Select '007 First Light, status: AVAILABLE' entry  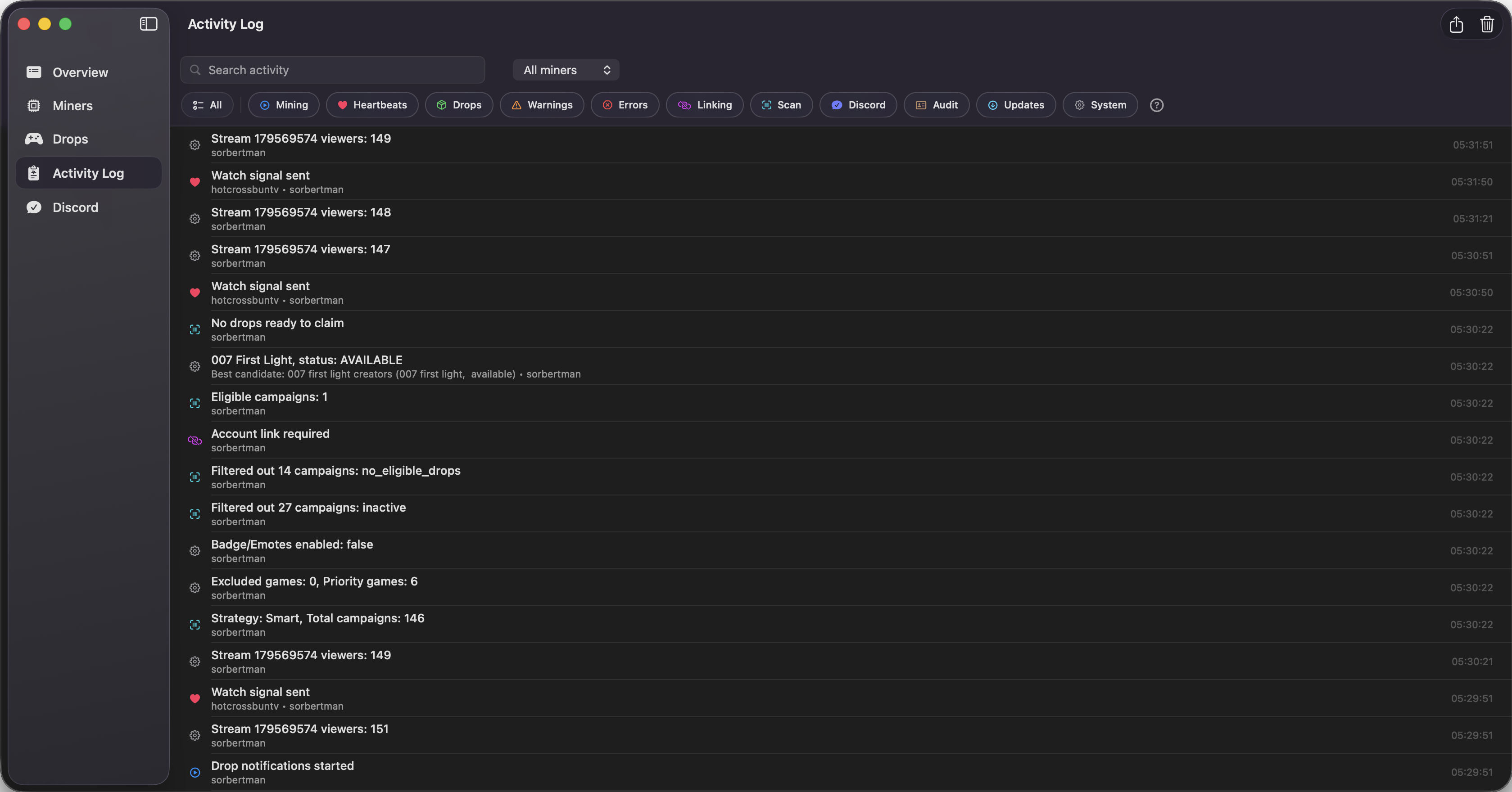(x=841, y=367)
